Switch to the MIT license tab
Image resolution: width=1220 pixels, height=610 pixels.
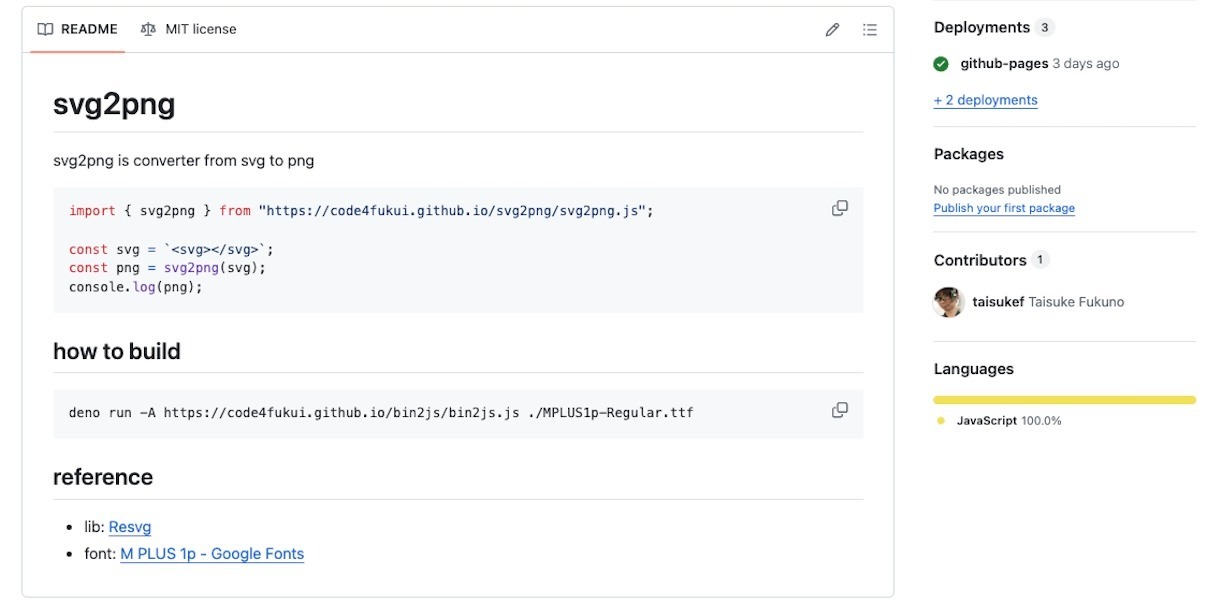tap(189, 30)
